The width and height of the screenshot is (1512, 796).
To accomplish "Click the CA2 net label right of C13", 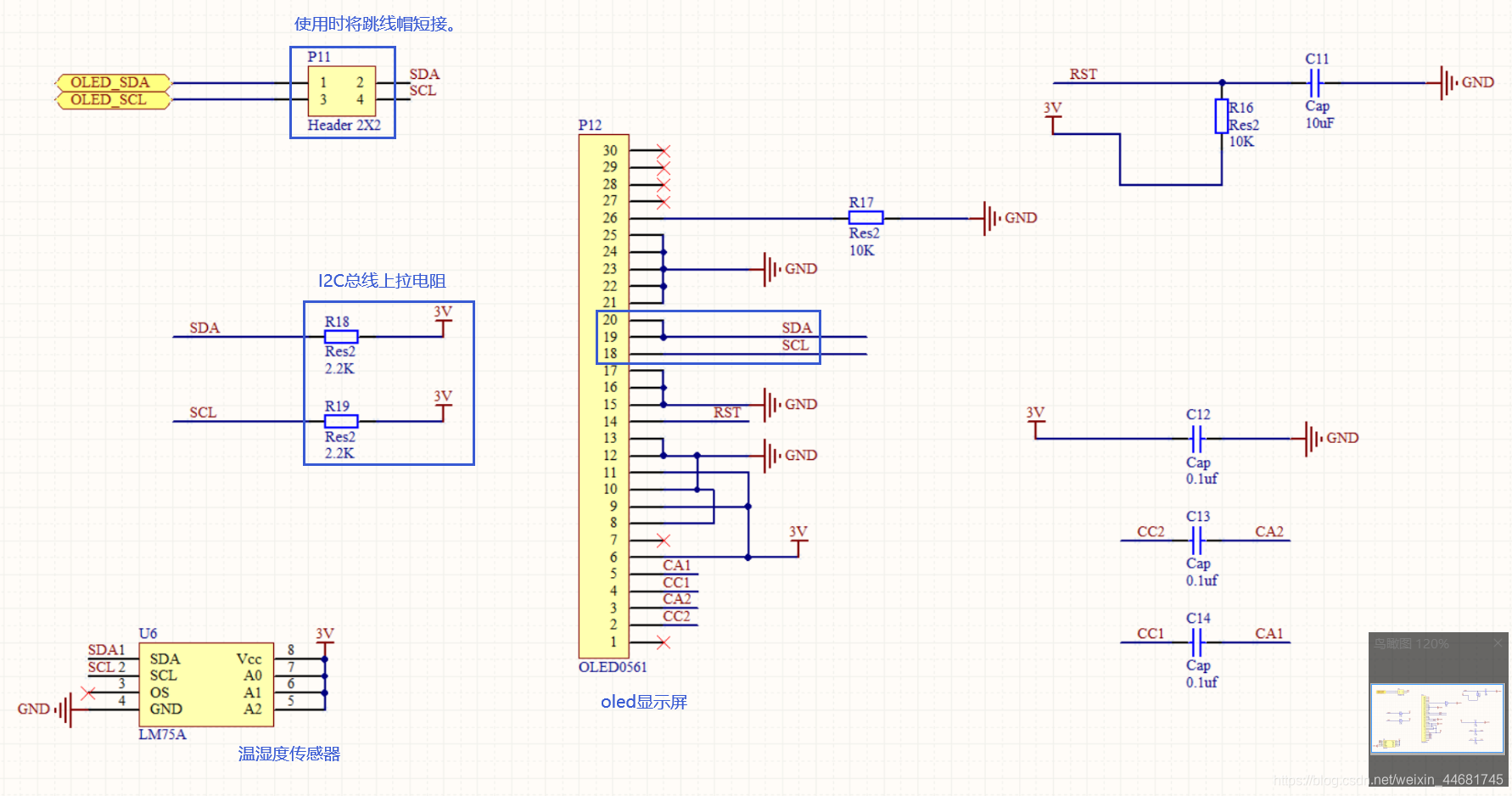I will tap(1269, 532).
